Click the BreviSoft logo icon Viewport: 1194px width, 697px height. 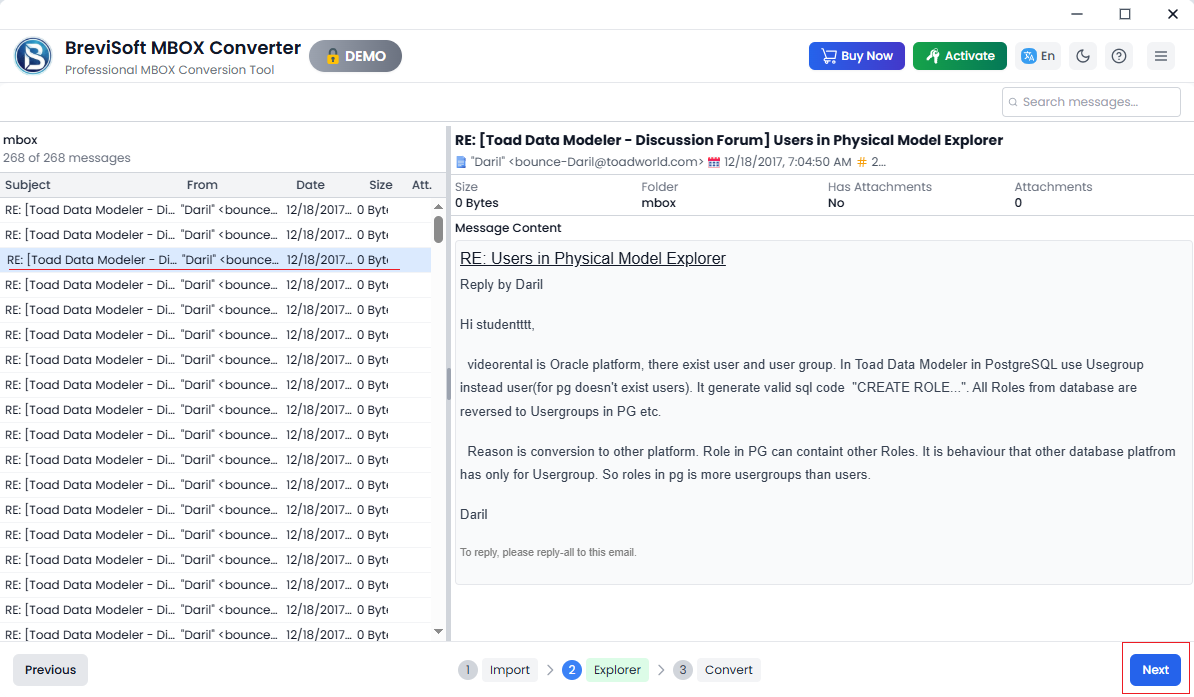(34, 56)
